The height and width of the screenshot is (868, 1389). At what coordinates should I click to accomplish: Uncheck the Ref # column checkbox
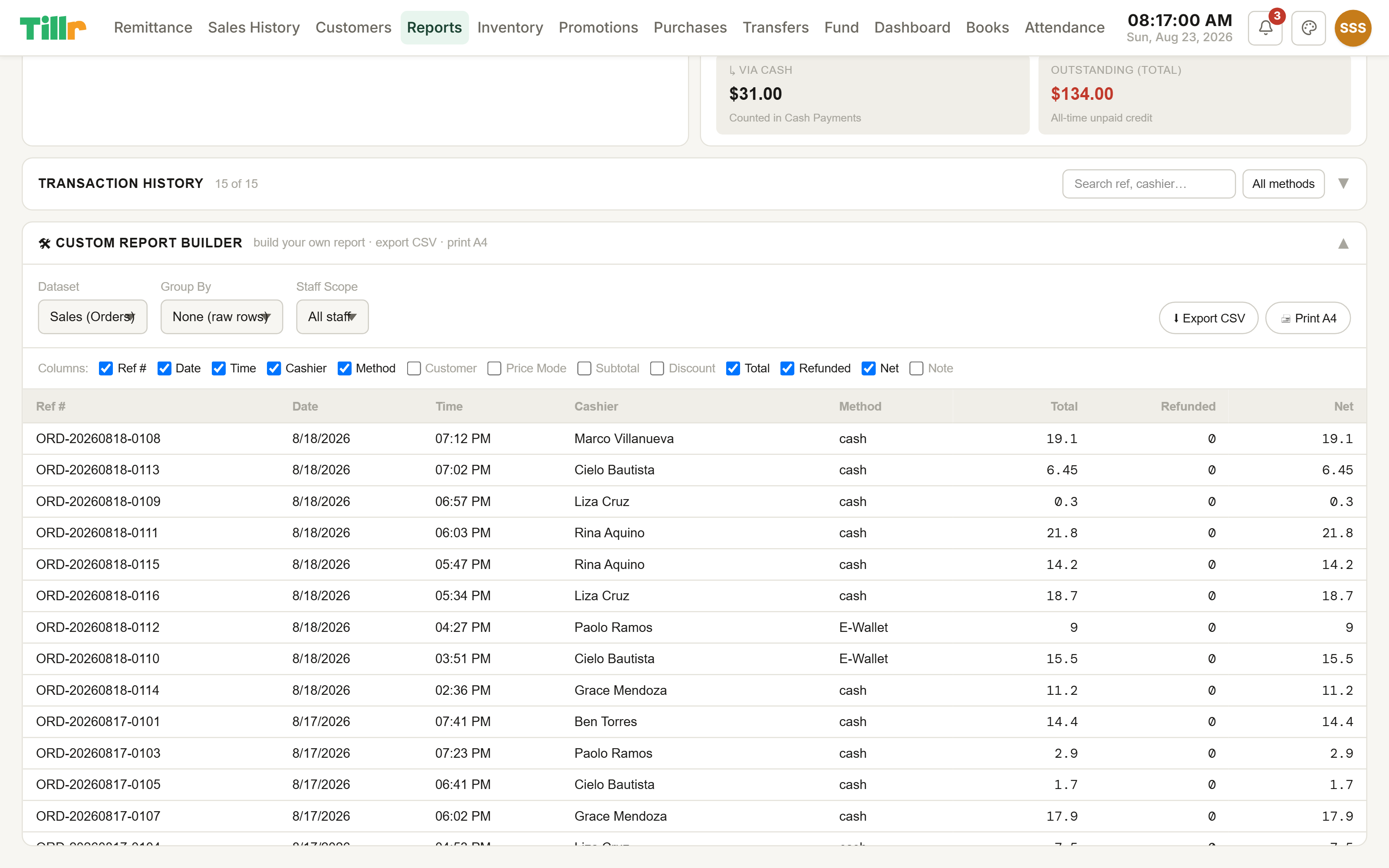point(105,368)
